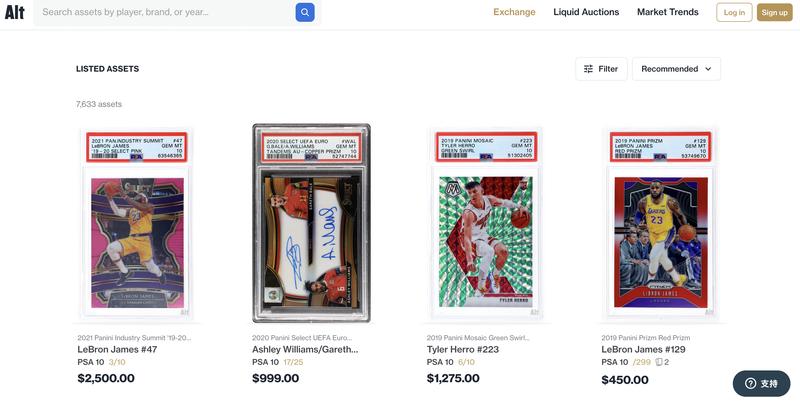Go to Liquid Auctions
The image size is (800, 404).
(586, 12)
